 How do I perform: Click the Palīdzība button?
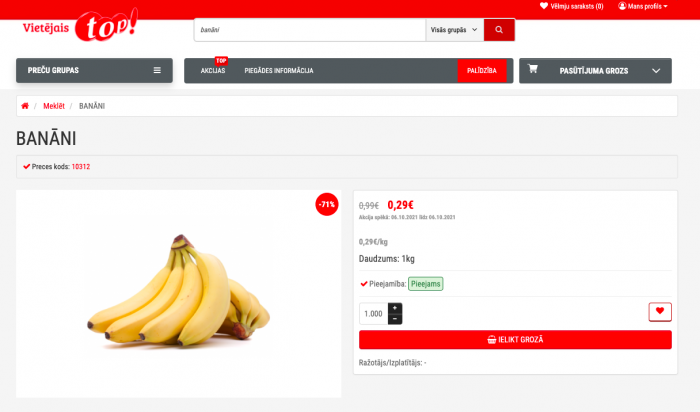[482, 71]
